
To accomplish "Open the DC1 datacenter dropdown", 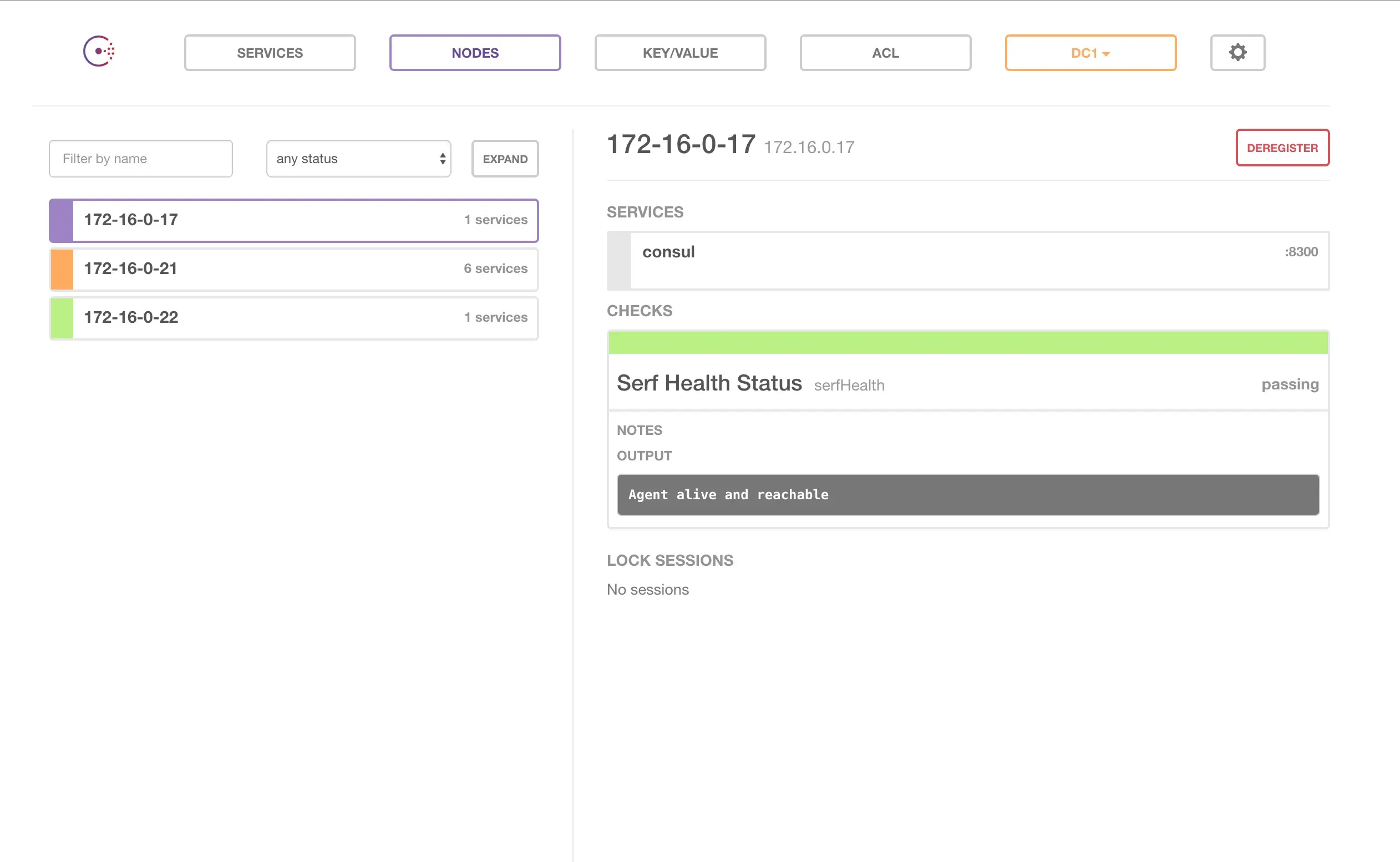I will tap(1090, 53).
